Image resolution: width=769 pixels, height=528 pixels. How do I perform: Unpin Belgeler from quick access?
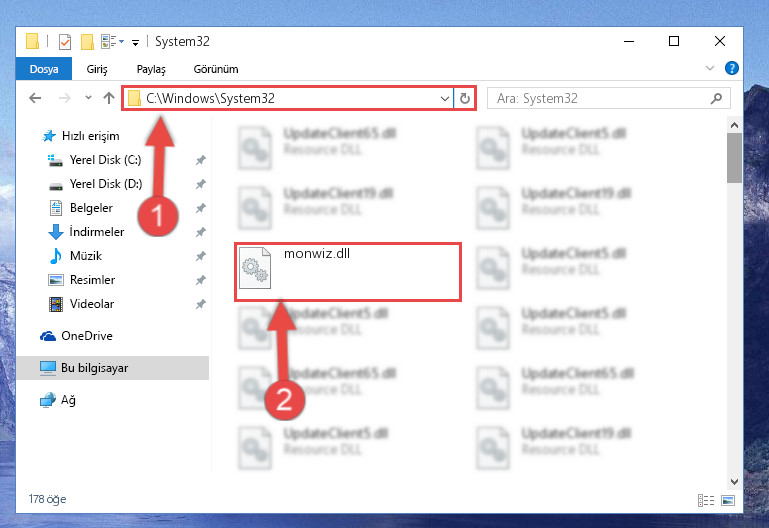(201, 208)
